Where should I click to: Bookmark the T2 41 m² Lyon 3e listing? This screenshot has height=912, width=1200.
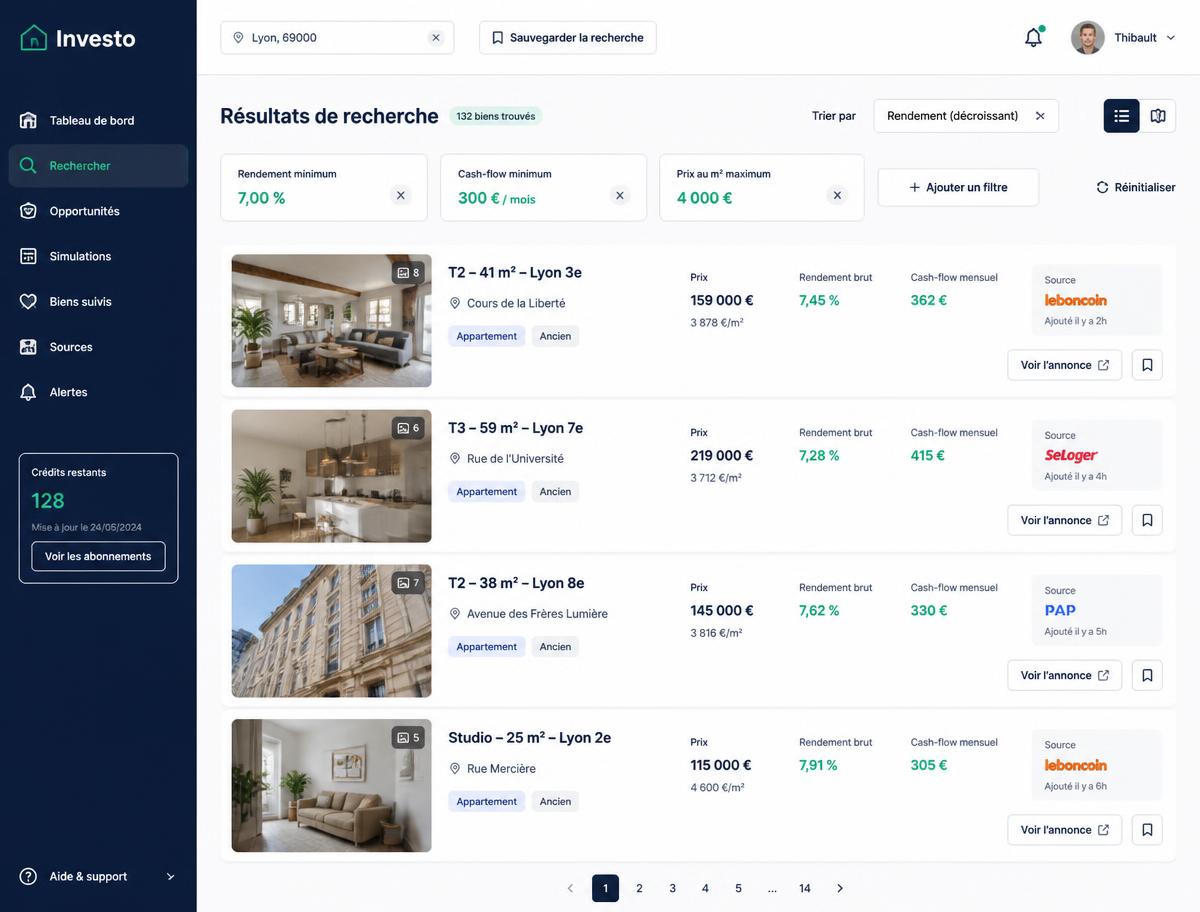pos(1147,365)
